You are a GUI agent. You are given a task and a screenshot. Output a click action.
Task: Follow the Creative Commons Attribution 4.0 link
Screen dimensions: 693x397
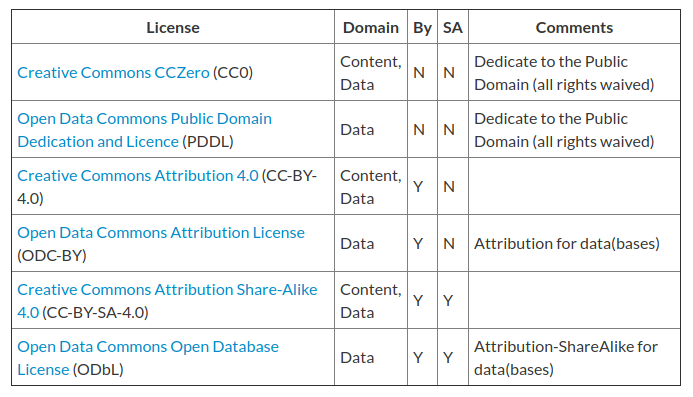pos(138,176)
